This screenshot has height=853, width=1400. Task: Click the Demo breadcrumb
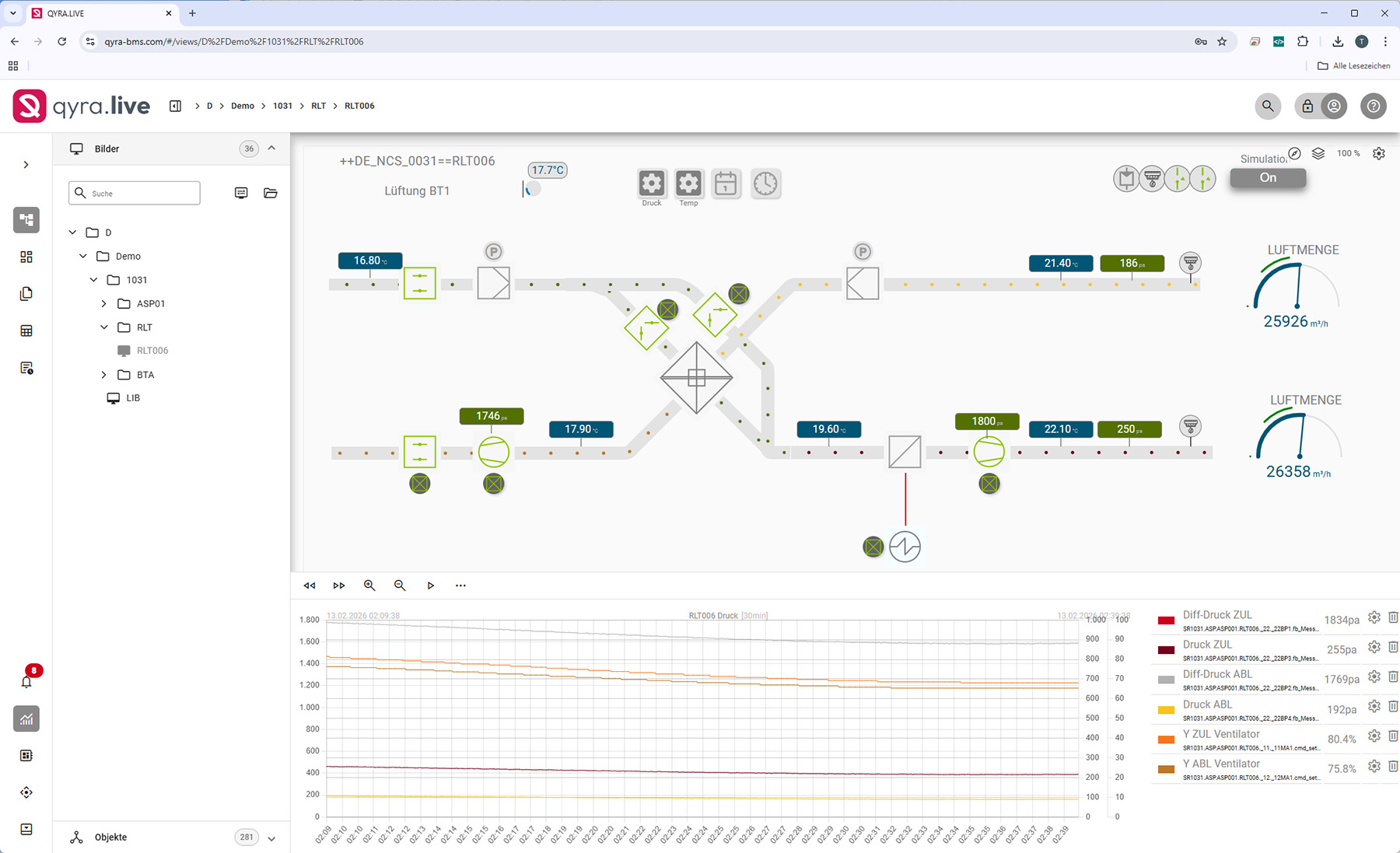click(x=242, y=106)
